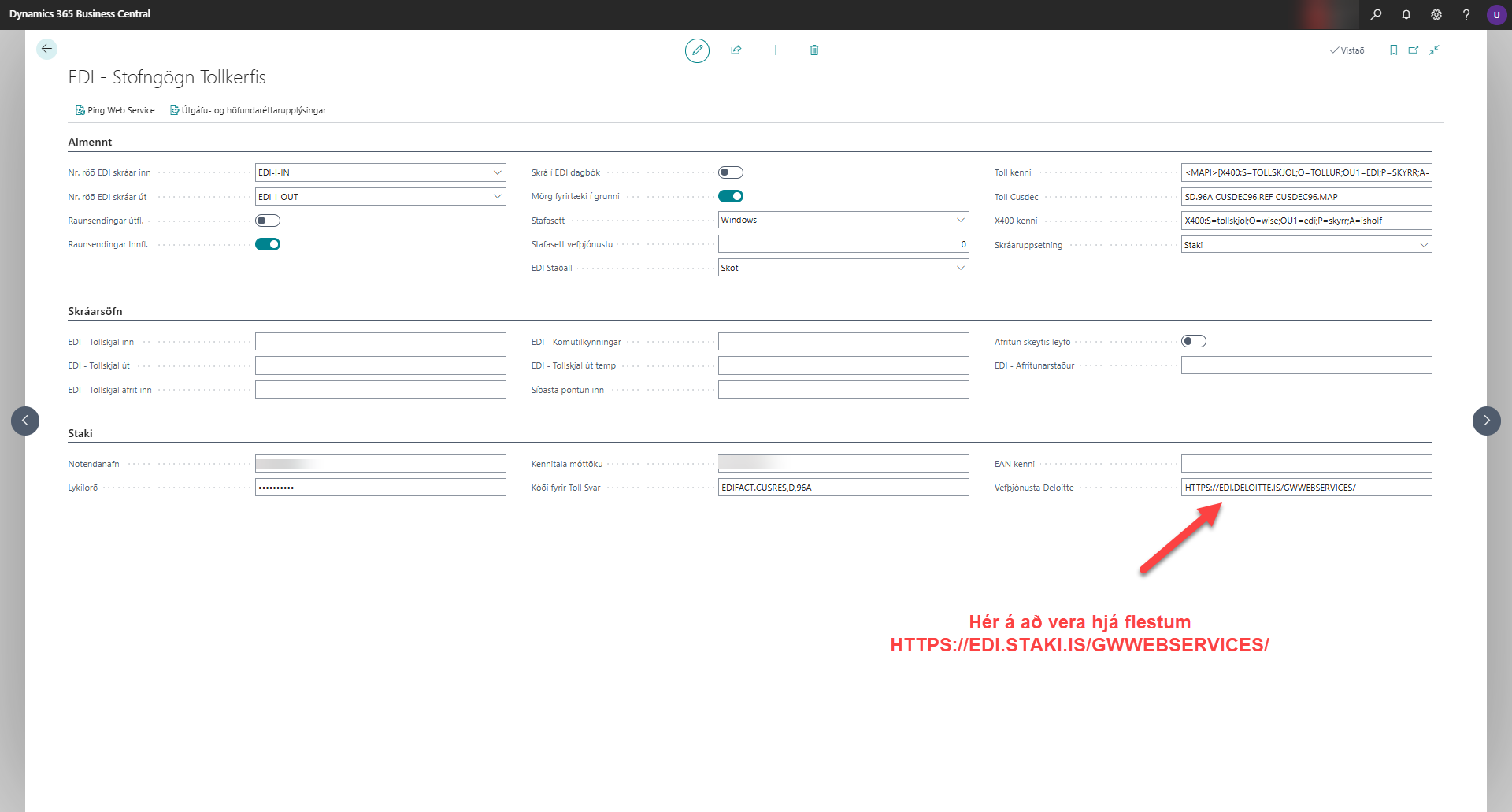Toggle Raunsendingar útfl. switch
1512x812 pixels.
click(x=268, y=221)
